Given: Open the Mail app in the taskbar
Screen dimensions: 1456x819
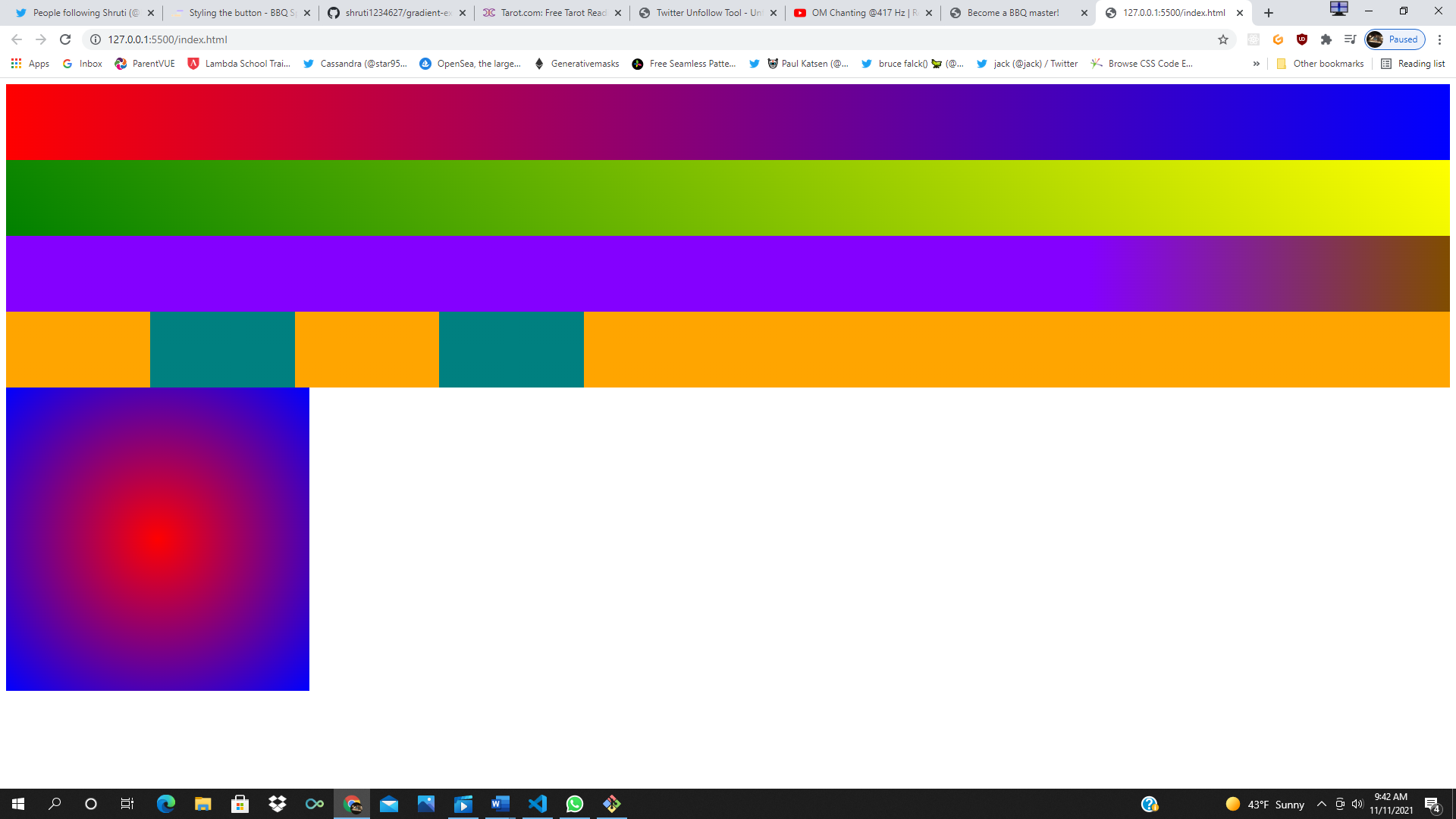Looking at the screenshot, I should [389, 804].
